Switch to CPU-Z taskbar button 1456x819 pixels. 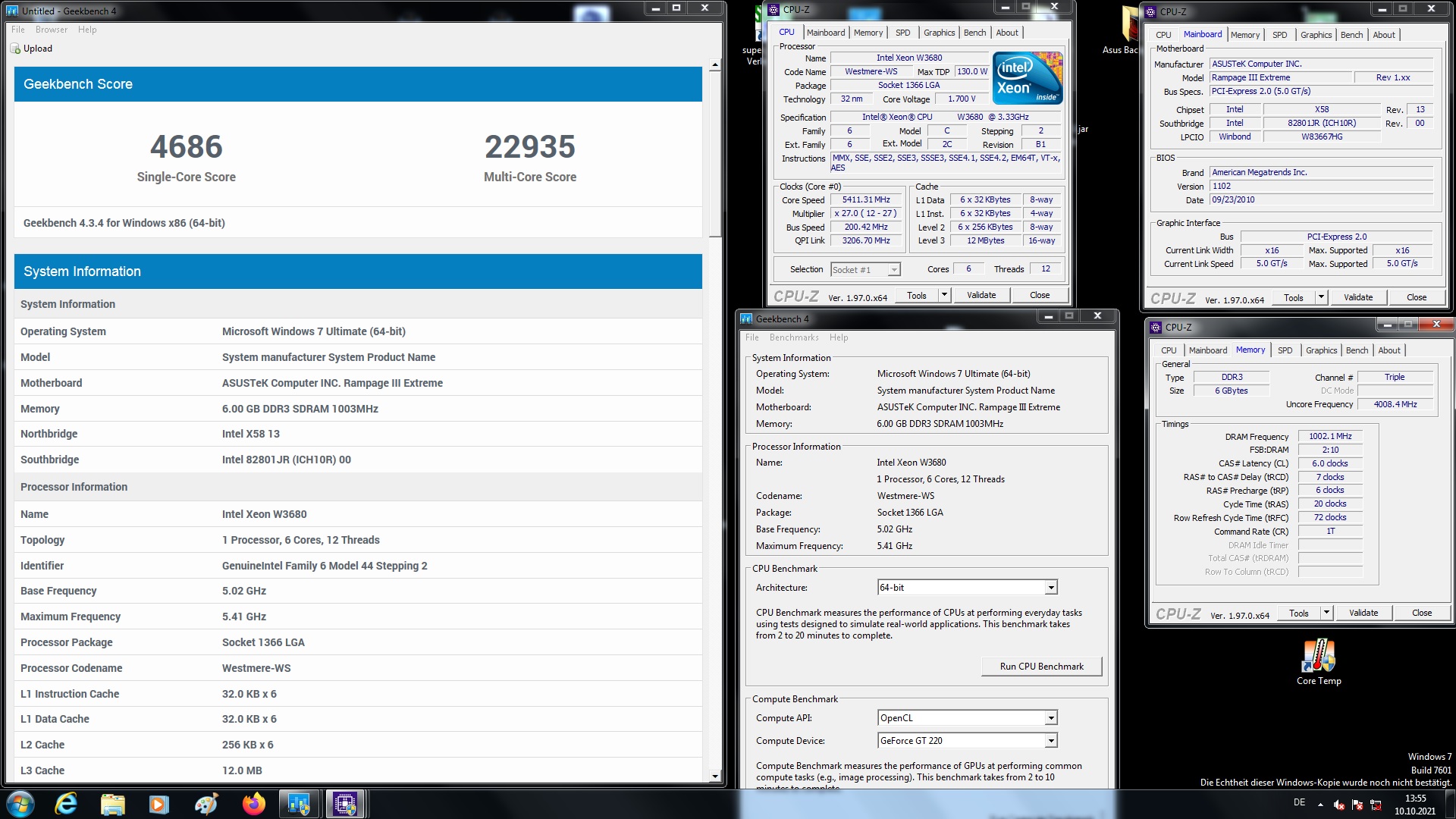point(345,804)
